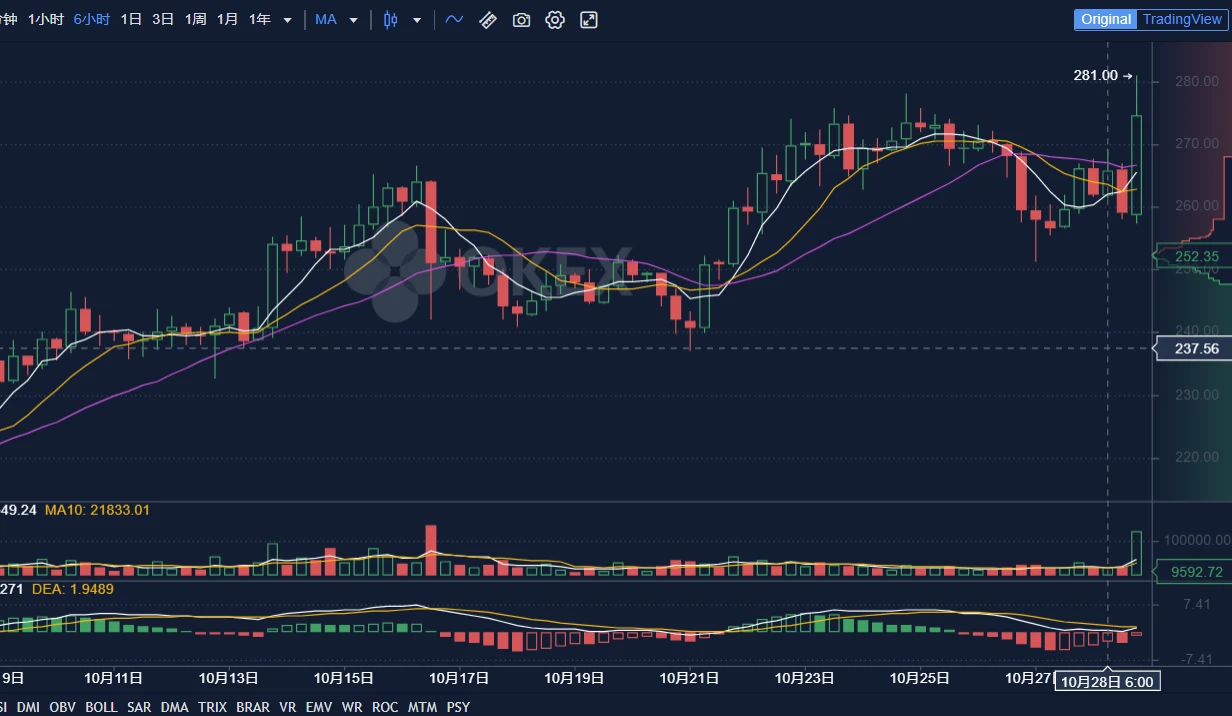This screenshot has width=1232, height=716.
Task: Open the MA dropdown arrow
Action: tap(353, 19)
